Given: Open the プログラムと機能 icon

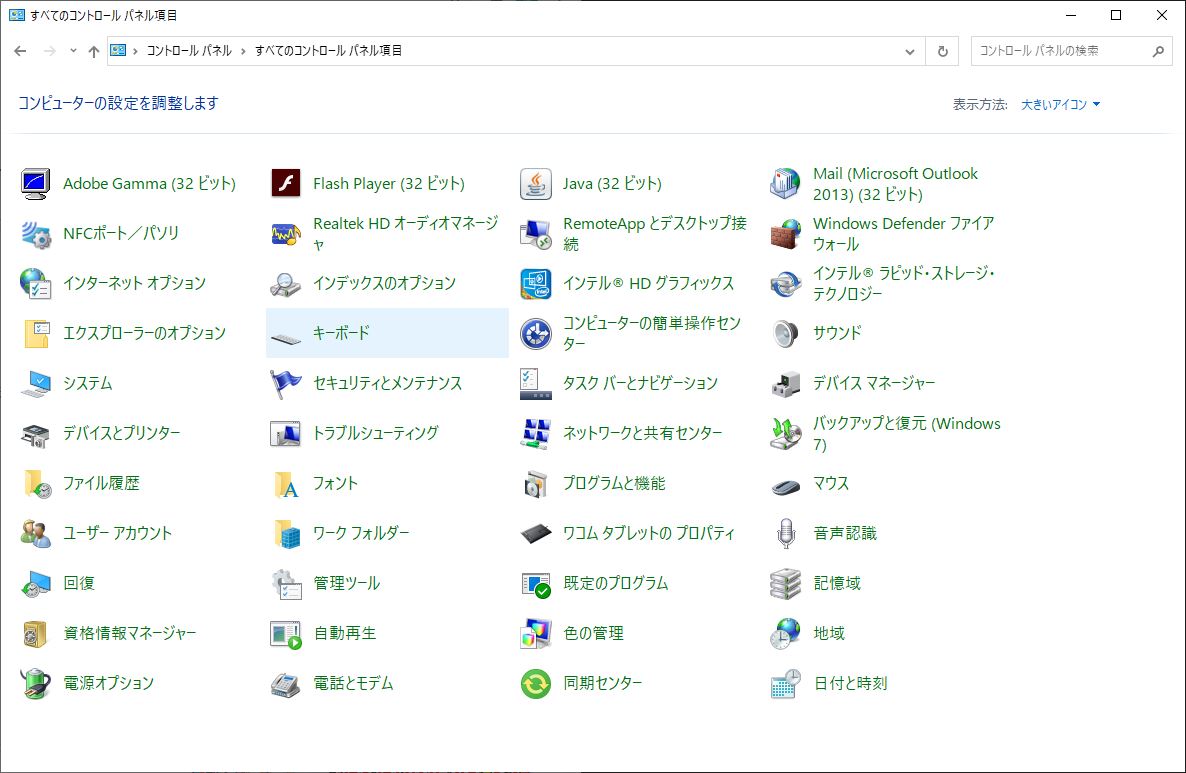Looking at the screenshot, I should [536, 483].
